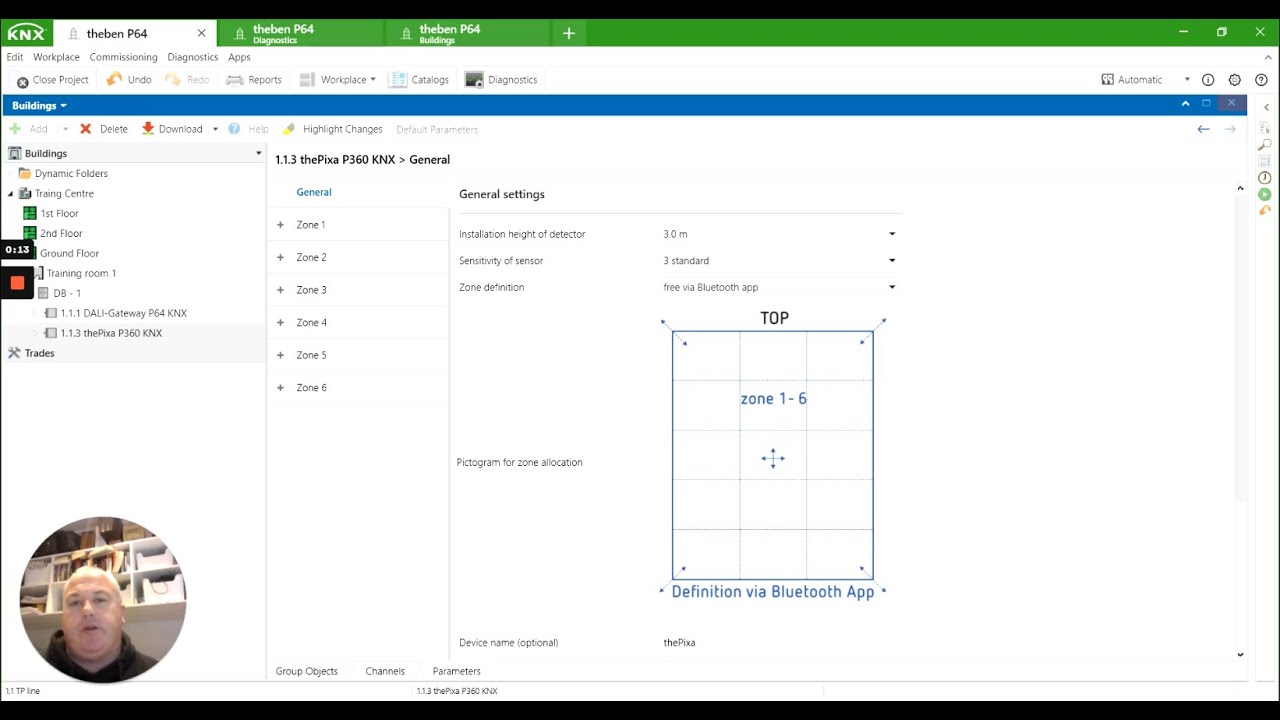Click the Undo arrow icon

(x=114, y=79)
